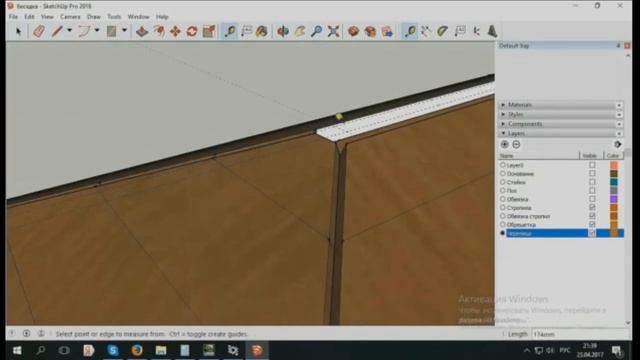Close the Materials panel with its X
Screen dimensions: 640x360
(619, 105)
